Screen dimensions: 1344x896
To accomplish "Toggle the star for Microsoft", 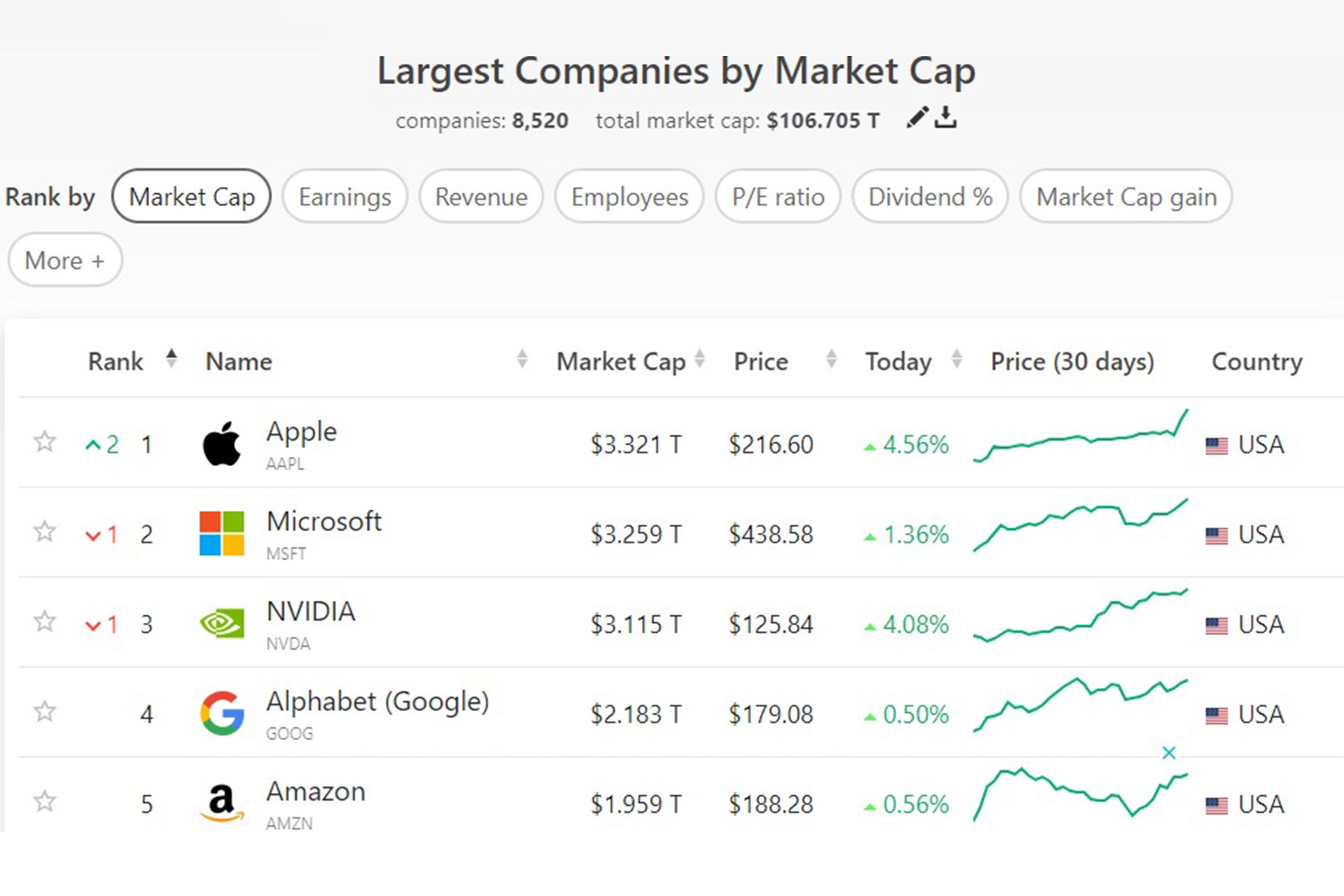I will click(45, 532).
